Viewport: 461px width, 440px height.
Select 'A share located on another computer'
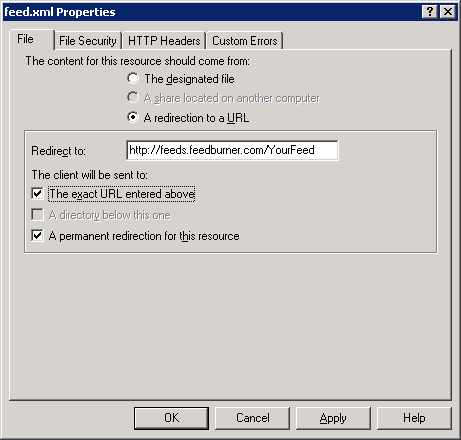tap(133, 98)
